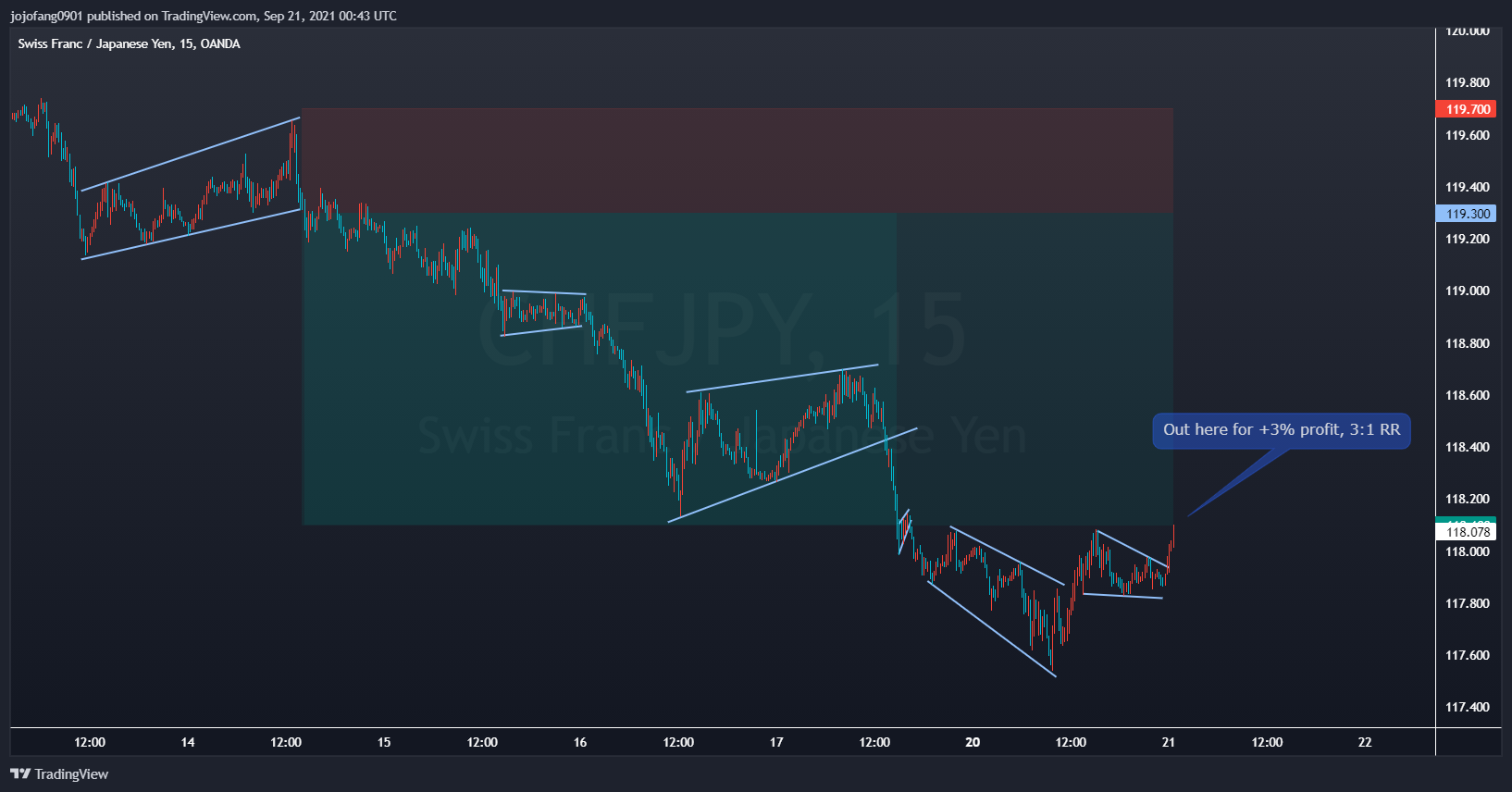
Task: Click date label 17 on time axis
Action: point(776,742)
